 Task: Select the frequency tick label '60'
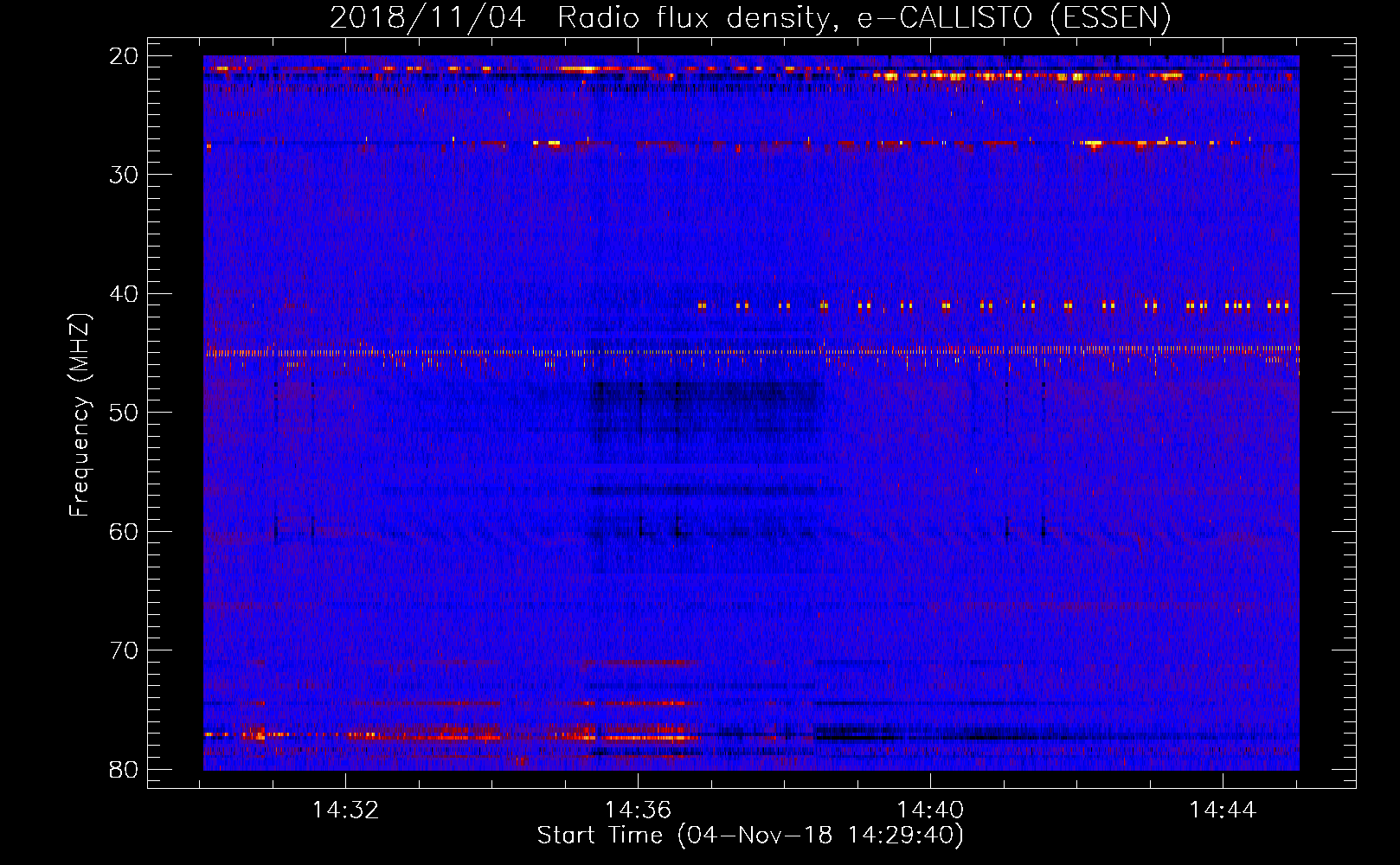click(125, 531)
